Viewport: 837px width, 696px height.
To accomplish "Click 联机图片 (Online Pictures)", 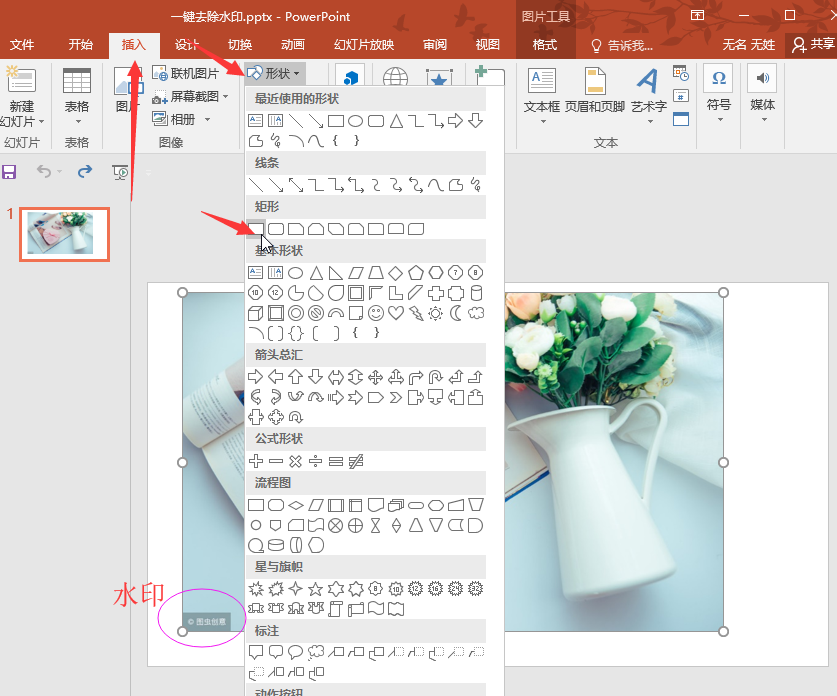I will point(185,73).
